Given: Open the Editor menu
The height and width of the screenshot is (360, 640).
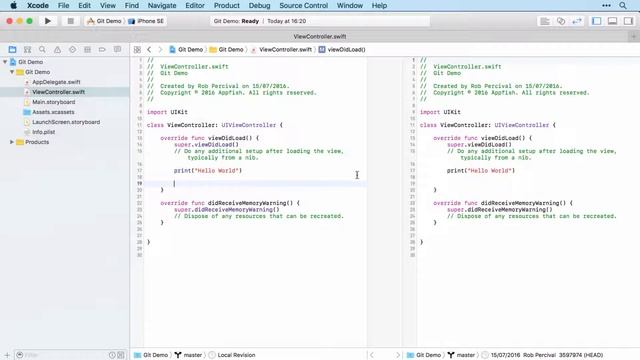Looking at the screenshot, I should pos(195,5).
